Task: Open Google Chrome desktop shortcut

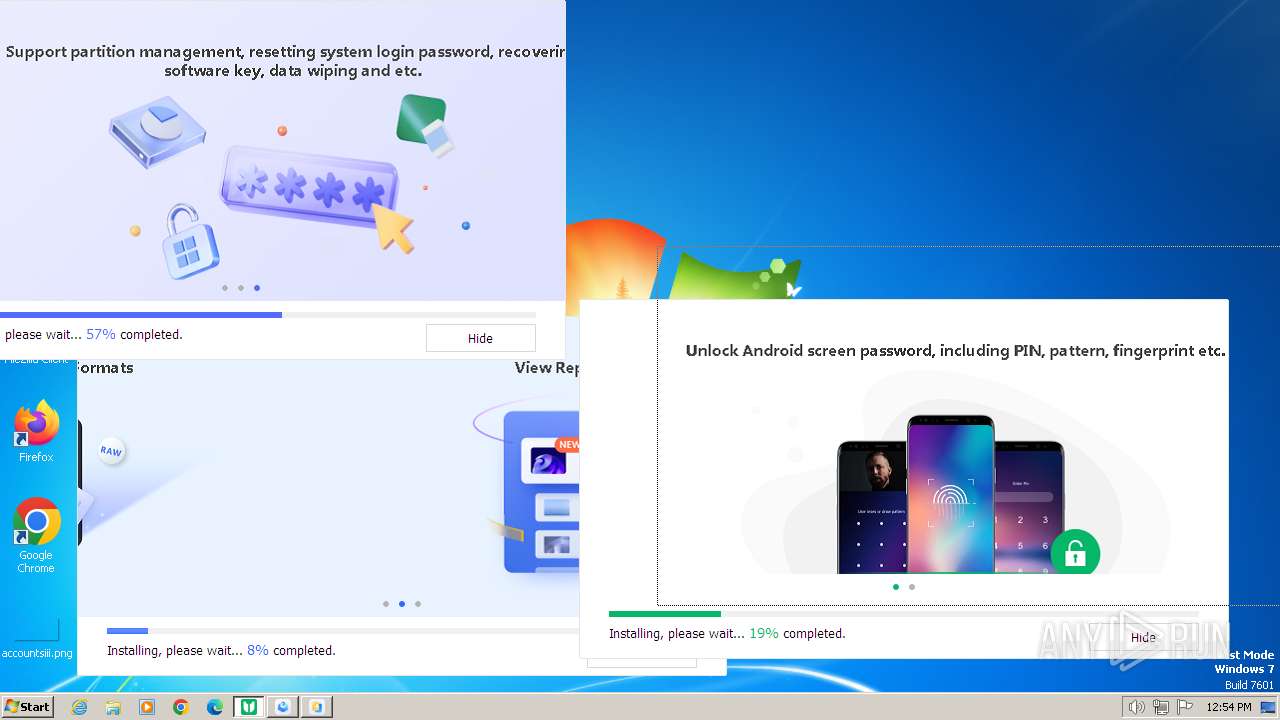Action: point(36,535)
